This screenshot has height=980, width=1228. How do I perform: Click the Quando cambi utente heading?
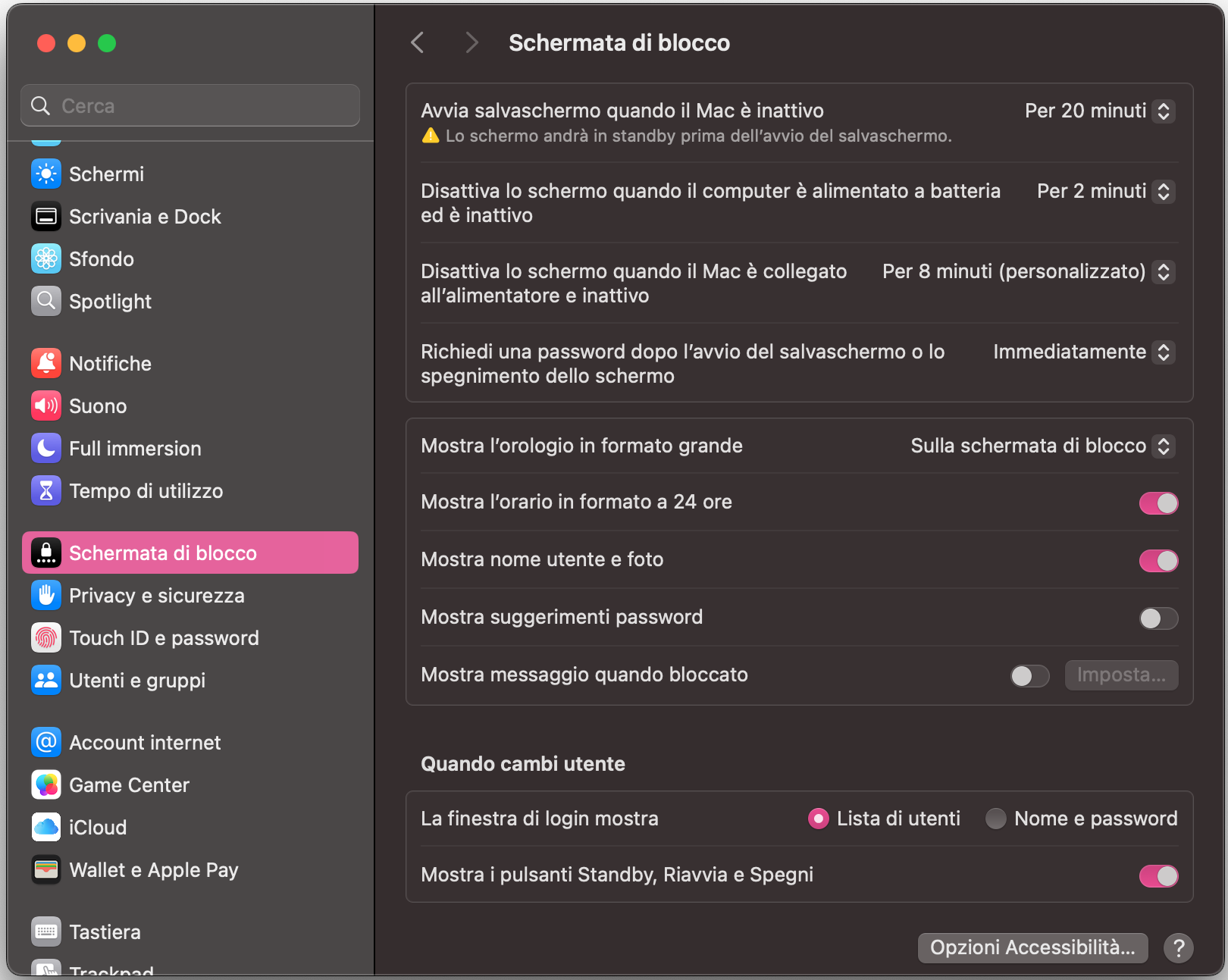tap(523, 763)
